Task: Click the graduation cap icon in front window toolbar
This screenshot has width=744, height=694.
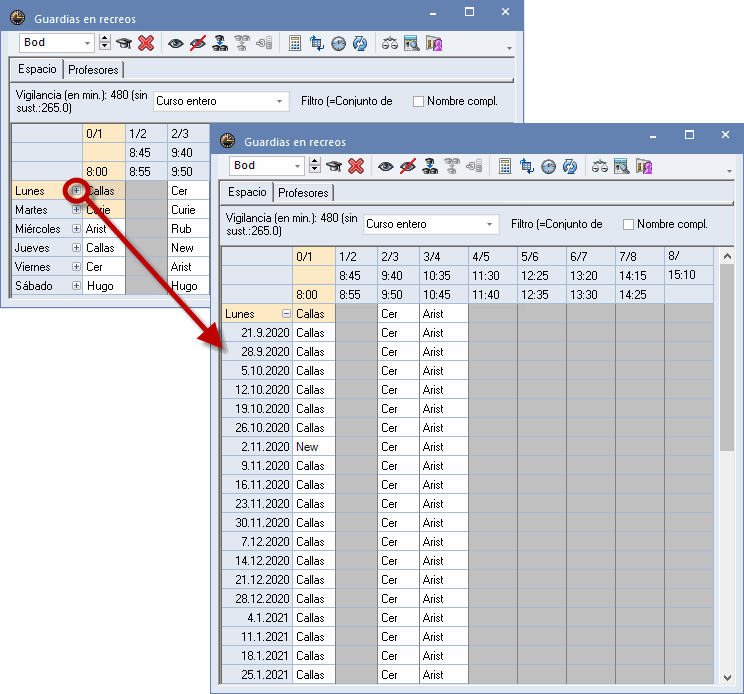Action: pyautogui.click(x=334, y=167)
